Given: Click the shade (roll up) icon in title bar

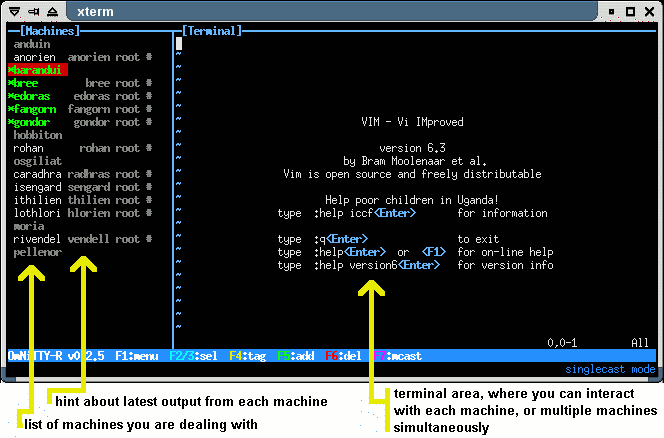Looking at the screenshot, I should [53, 10].
